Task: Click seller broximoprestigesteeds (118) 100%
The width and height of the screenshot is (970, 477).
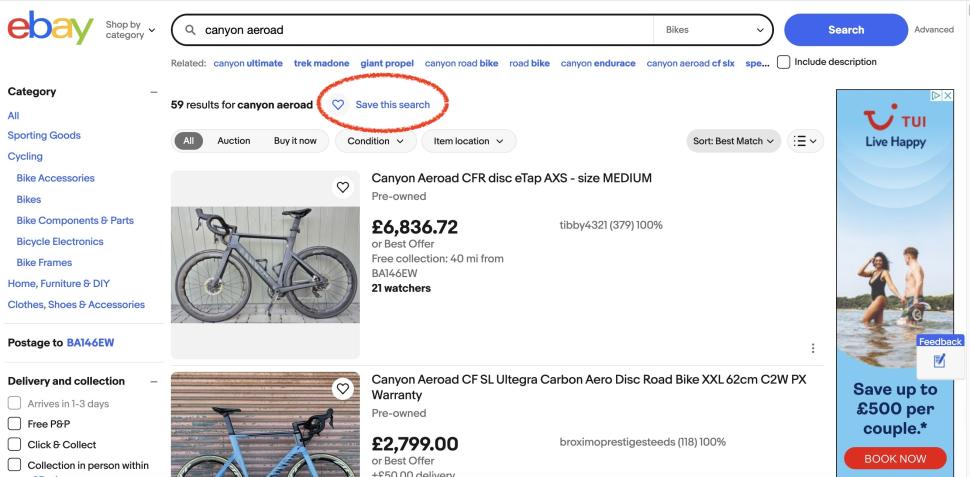Action: [x=643, y=442]
